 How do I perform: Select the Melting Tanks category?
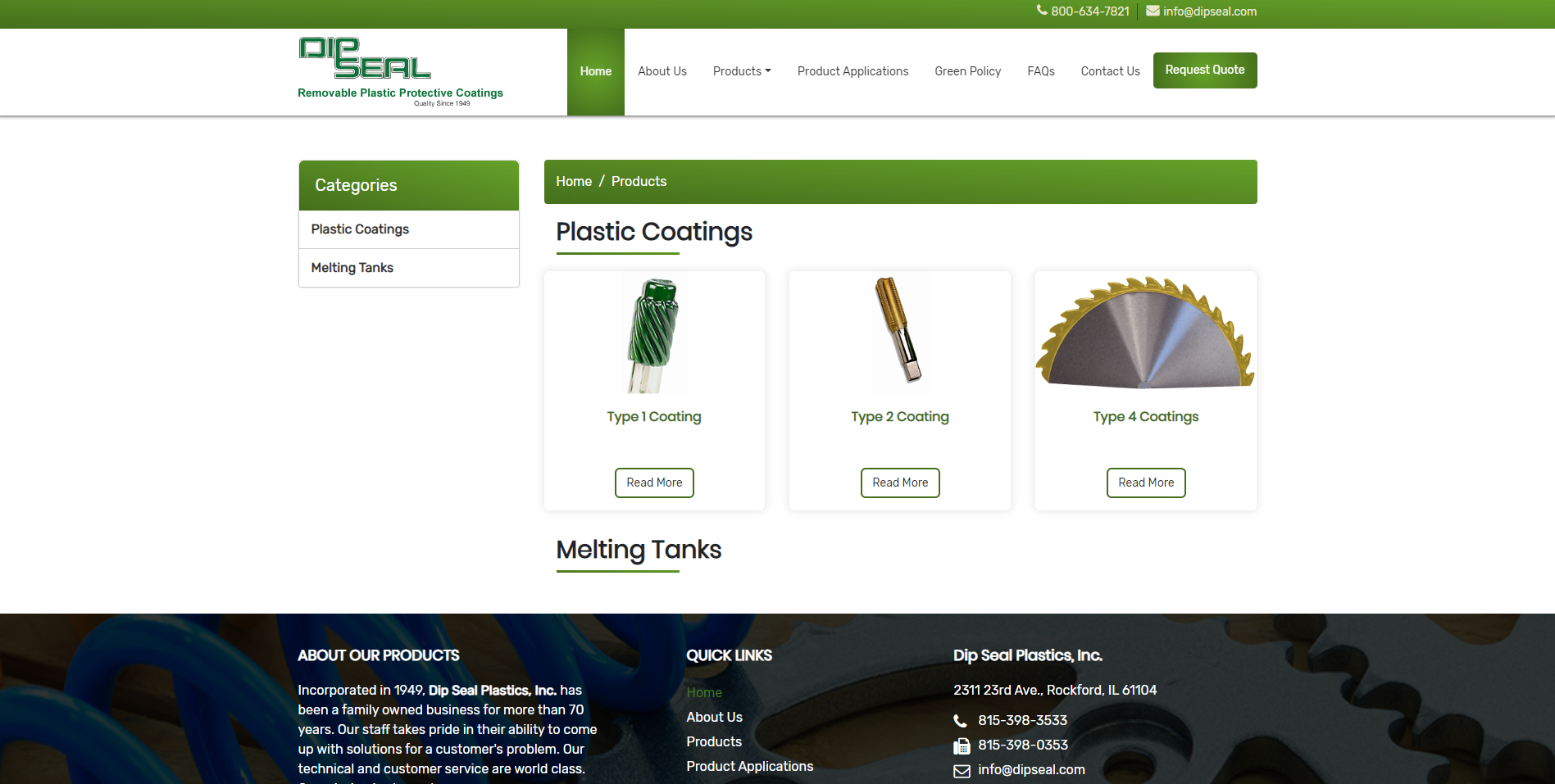352,267
